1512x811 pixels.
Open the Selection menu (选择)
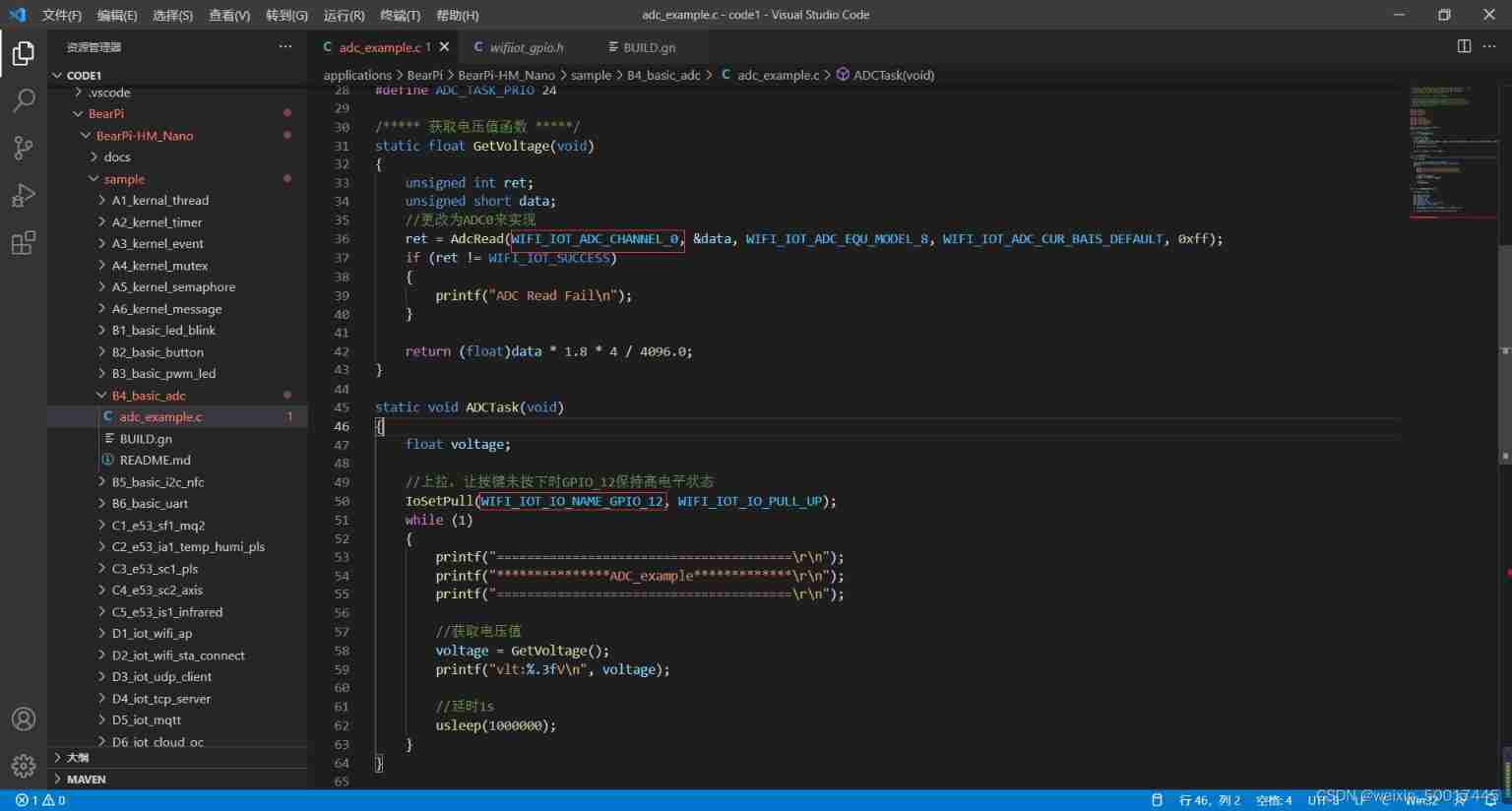[x=173, y=15]
